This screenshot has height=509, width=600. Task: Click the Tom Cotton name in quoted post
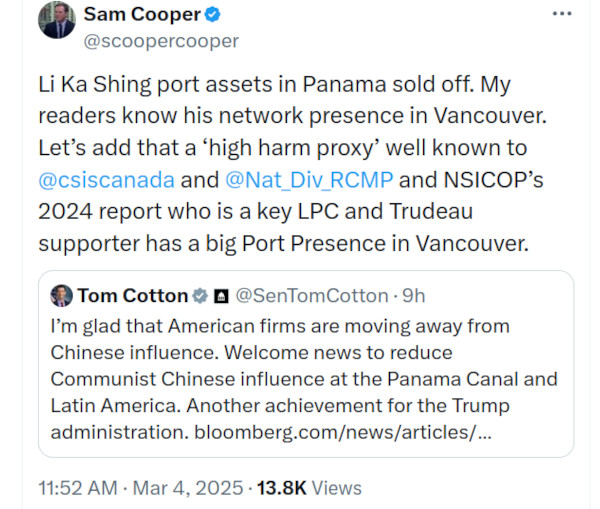click(x=132, y=295)
